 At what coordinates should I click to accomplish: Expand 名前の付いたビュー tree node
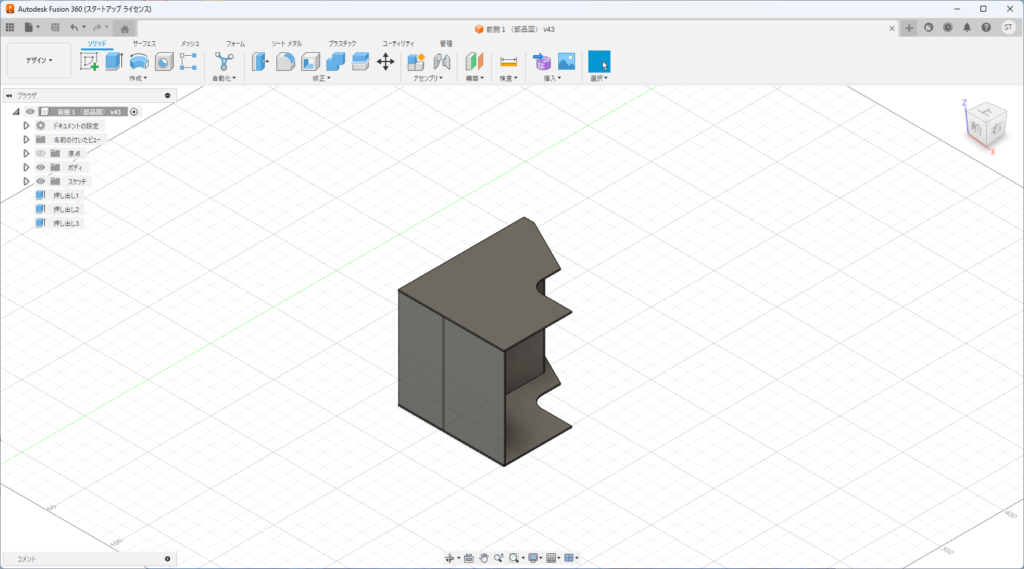[x=26, y=139]
